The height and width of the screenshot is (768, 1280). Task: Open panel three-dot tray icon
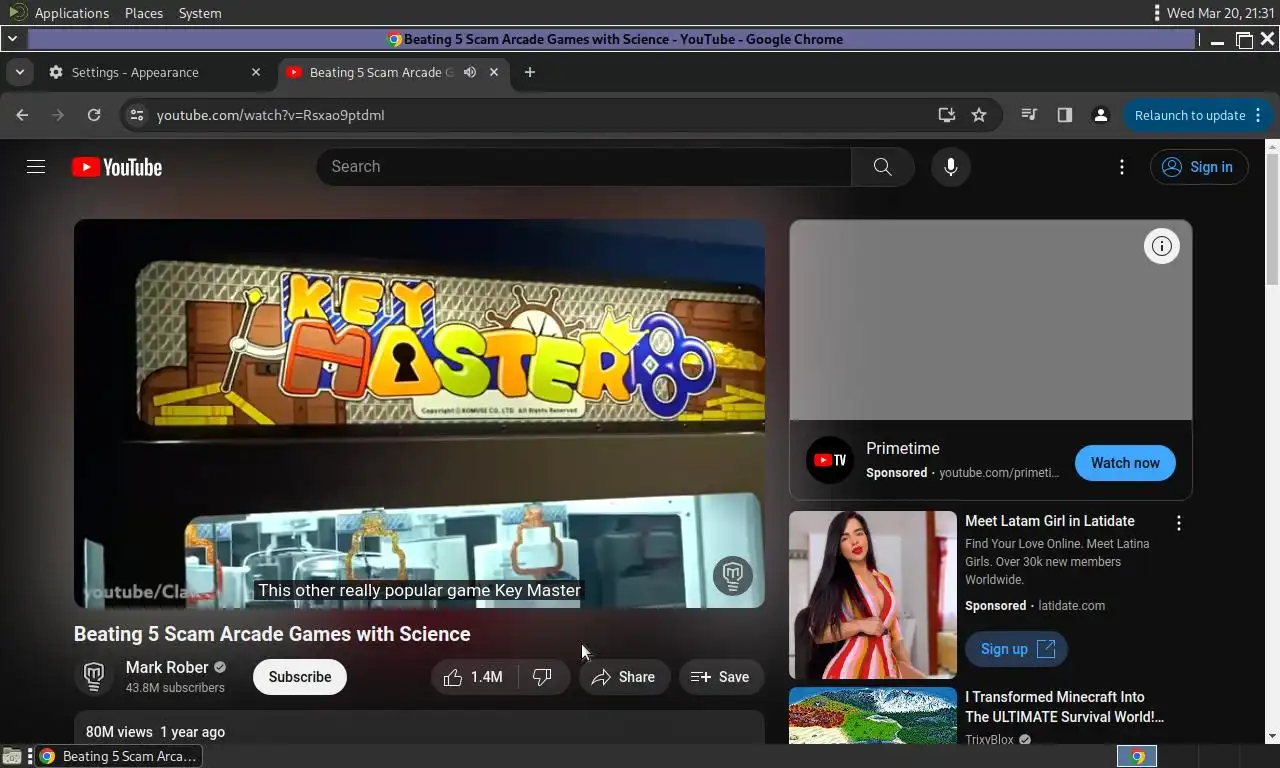tap(1157, 13)
